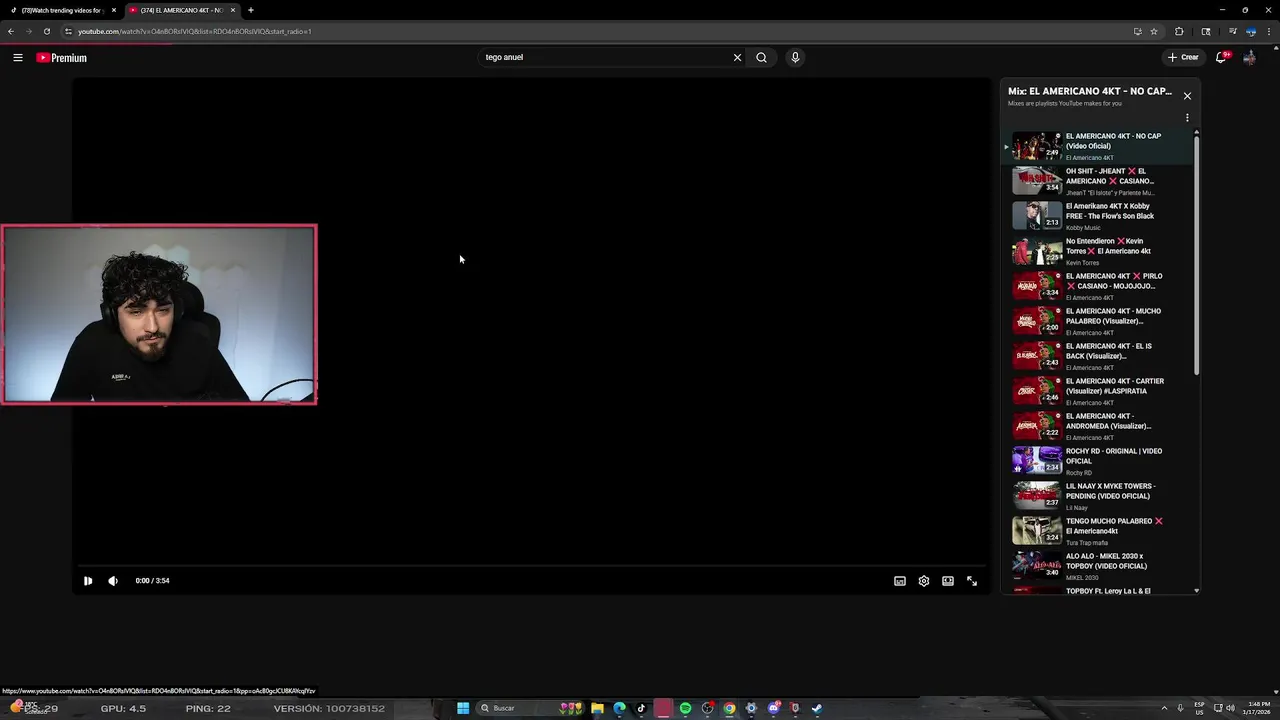Screen dimensions: 1280x720
Task: Click the browser address bar URL
Action: (195, 31)
